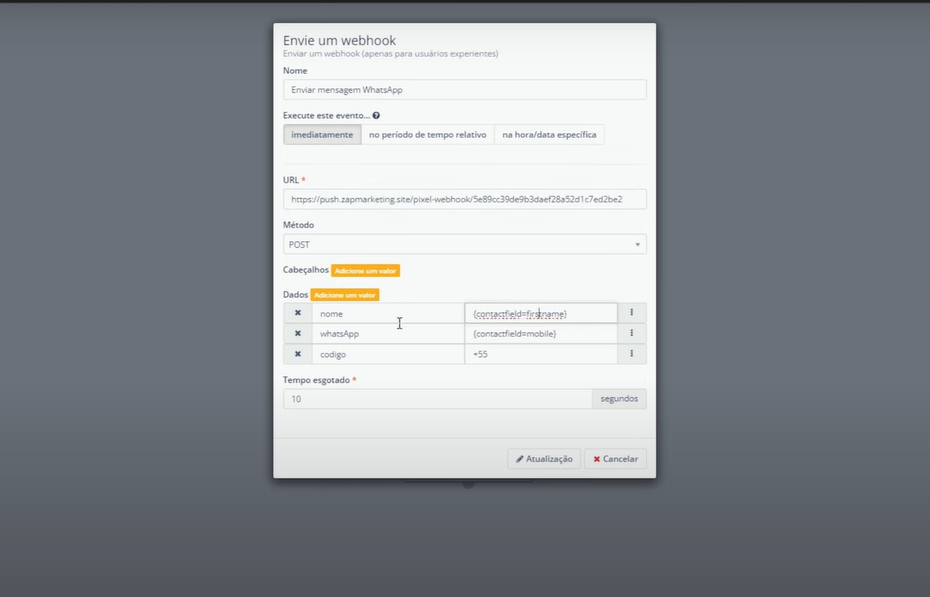Focus the whatsApp key field
This screenshot has width=930, height=597.
tap(388, 334)
